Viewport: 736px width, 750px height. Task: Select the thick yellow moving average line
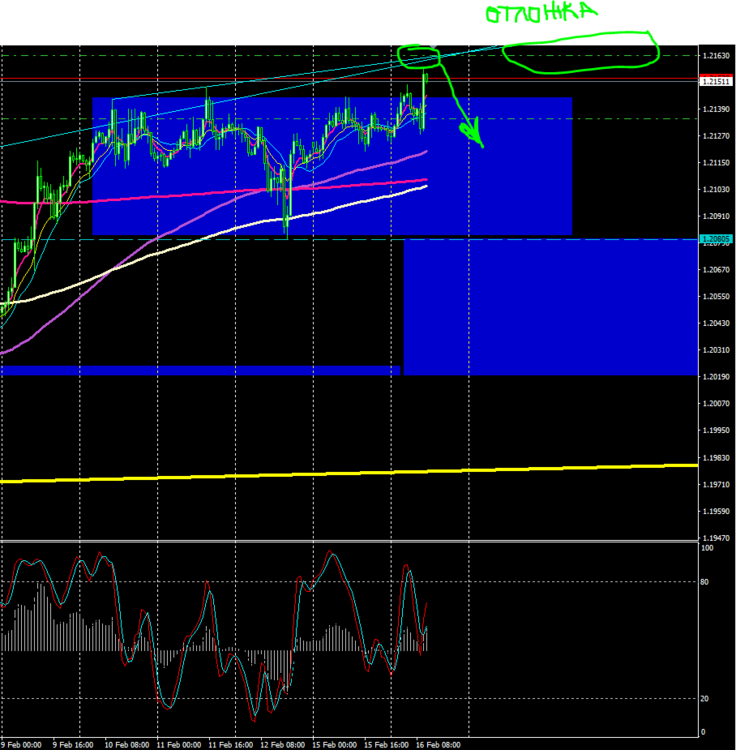pos(349,473)
